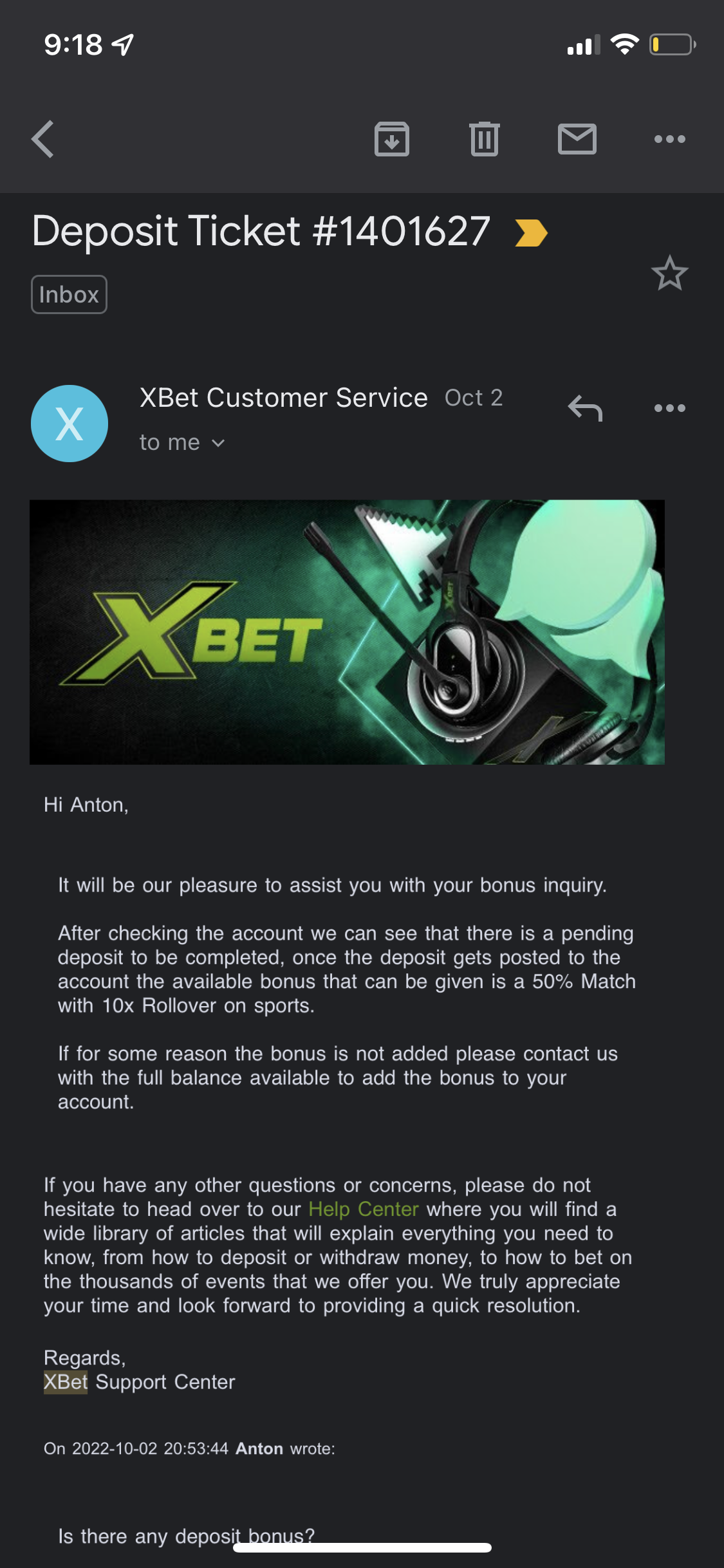Open the message's three-dot options menu
724x1568 pixels.
pos(669,408)
